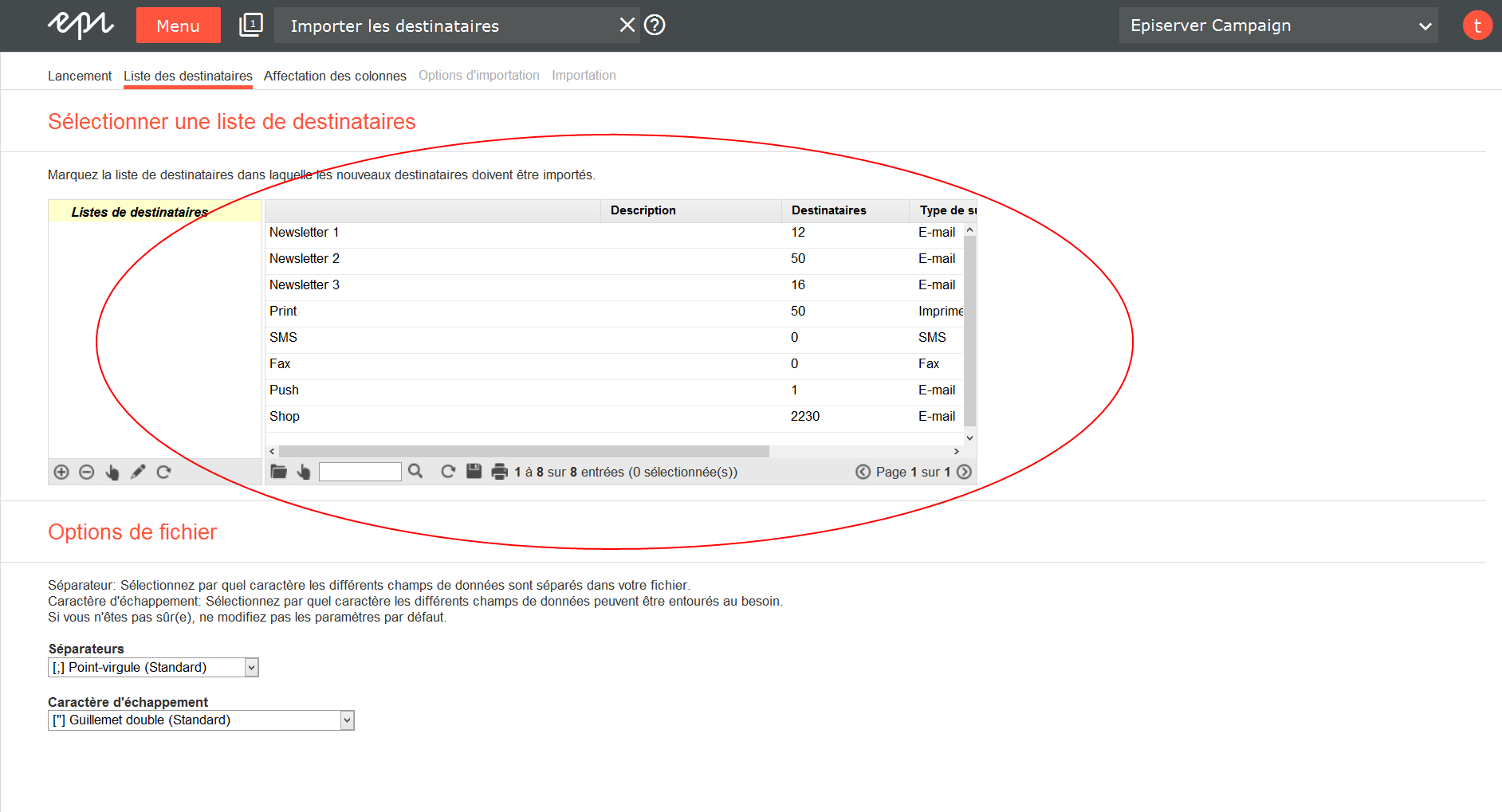
Task: Open the user avatar 't' menu
Action: click(x=1477, y=25)
